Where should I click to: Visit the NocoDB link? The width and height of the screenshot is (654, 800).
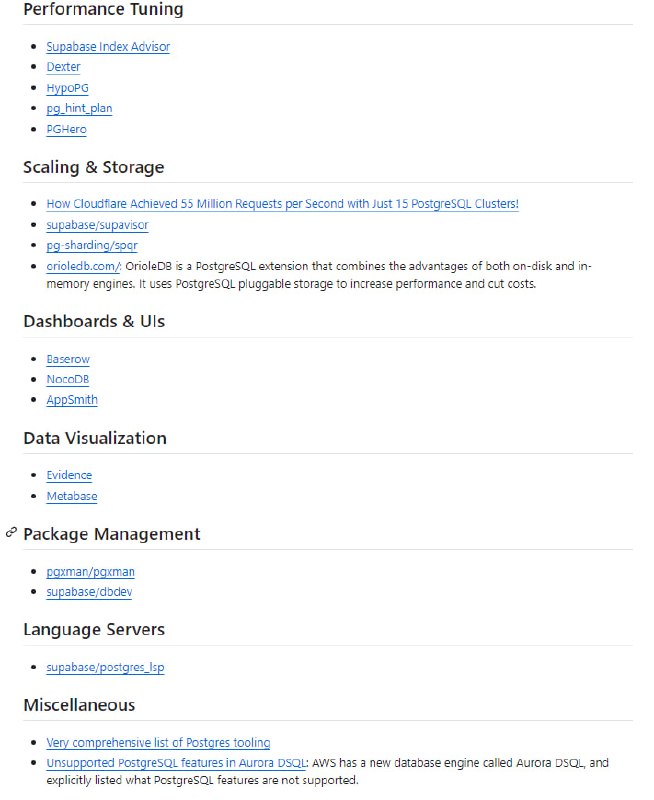point(68,380)
